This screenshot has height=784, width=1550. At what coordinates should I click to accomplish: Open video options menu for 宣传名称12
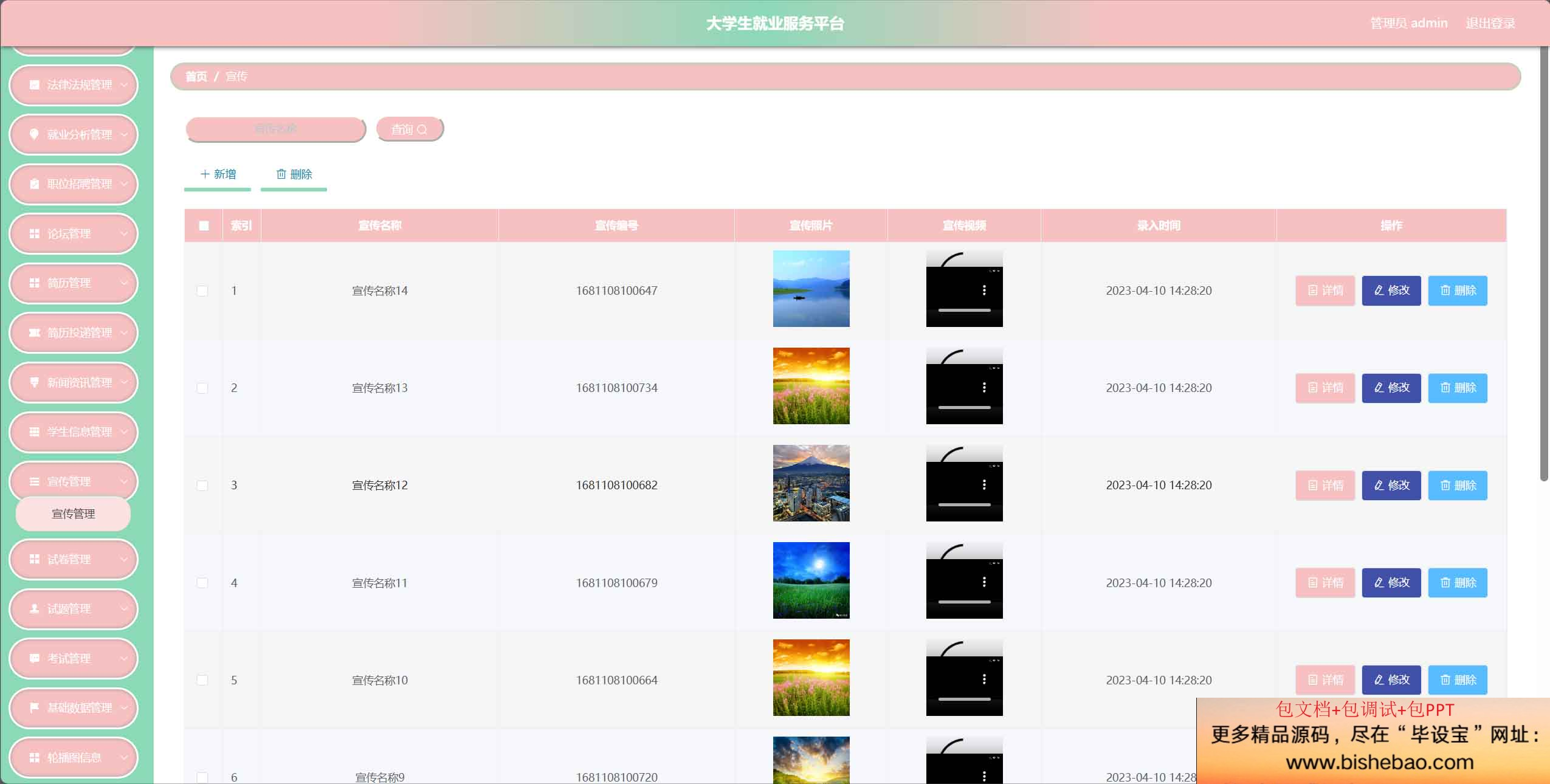(x=984, y=485)
